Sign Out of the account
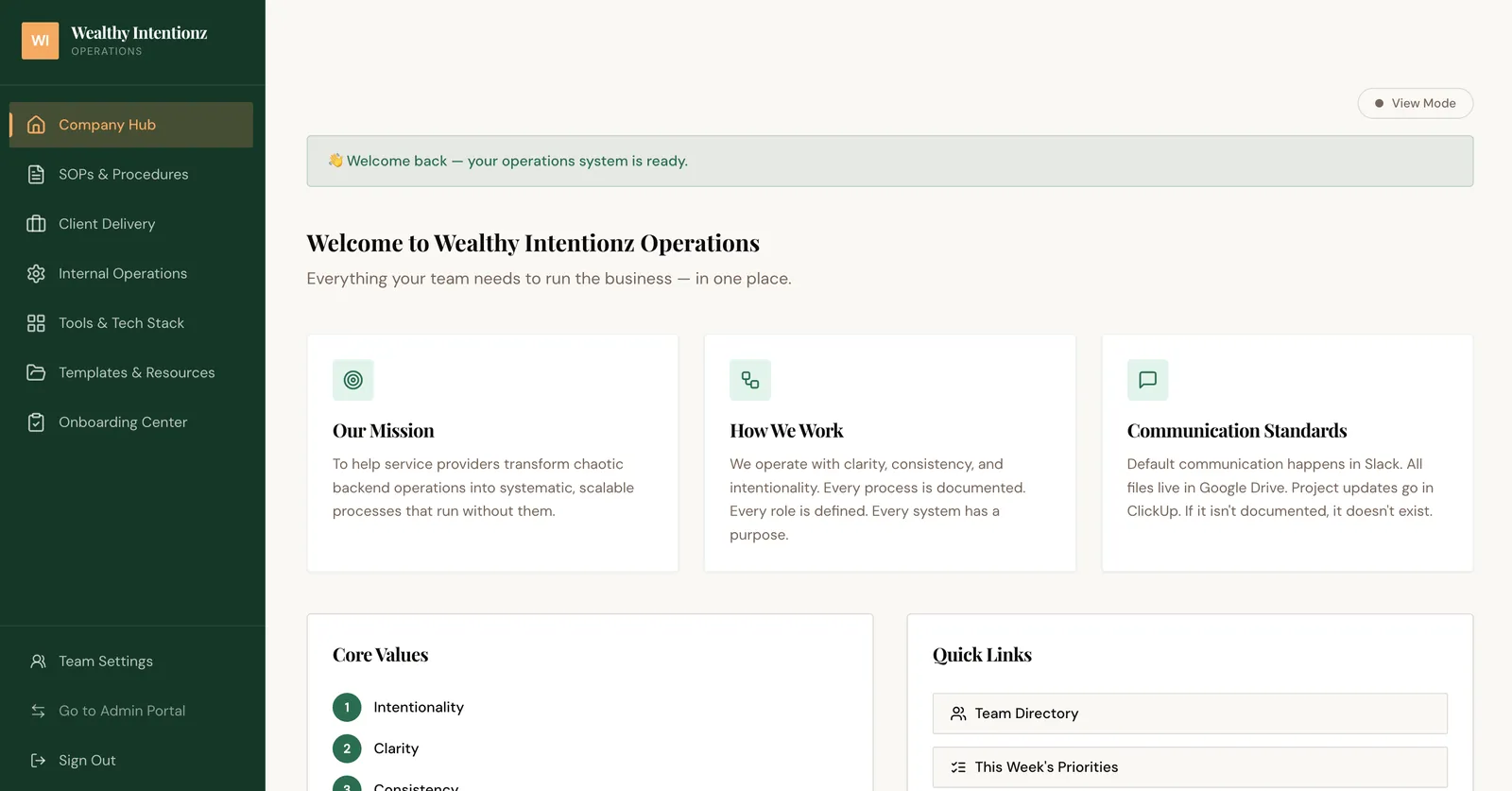The image size is (1512, 791). point(131,761)
